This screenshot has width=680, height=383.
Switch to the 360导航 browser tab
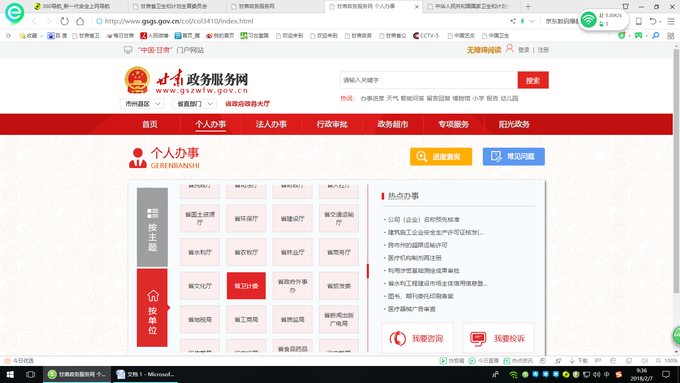click(78, 7)
